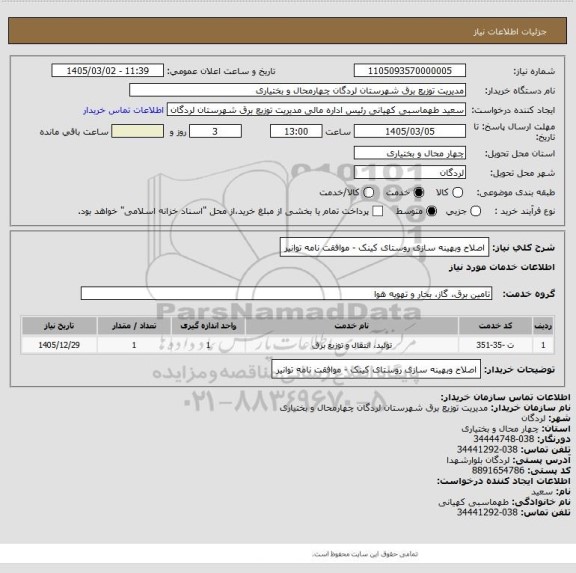Click the empty remaining hours field
Viewport: 576px width, 573px height.
[137, 131]
